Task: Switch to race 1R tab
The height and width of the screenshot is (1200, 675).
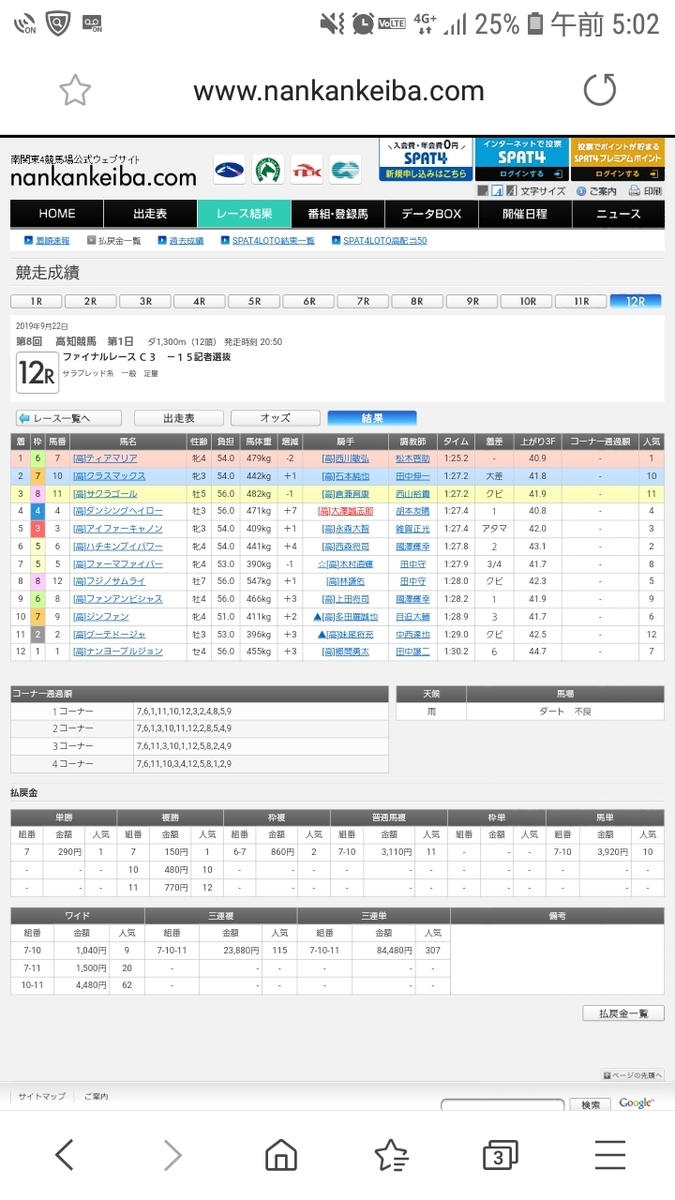Action: [x=36, y=301]
